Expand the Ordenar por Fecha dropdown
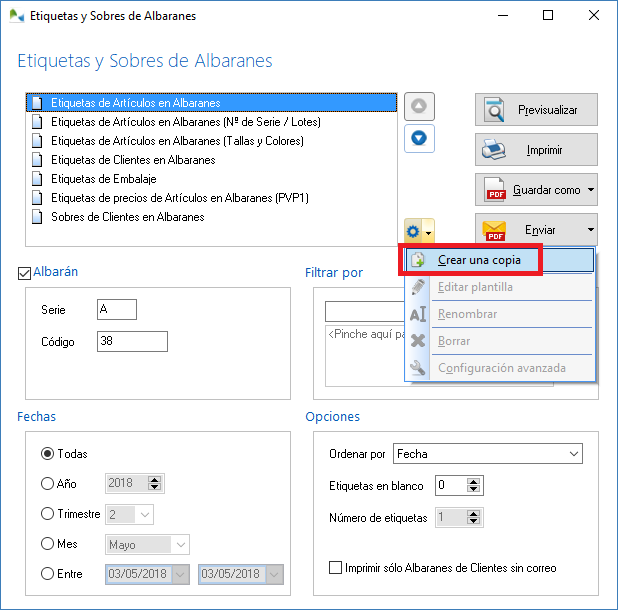618x610 pixels. click(x=573, y=454)
